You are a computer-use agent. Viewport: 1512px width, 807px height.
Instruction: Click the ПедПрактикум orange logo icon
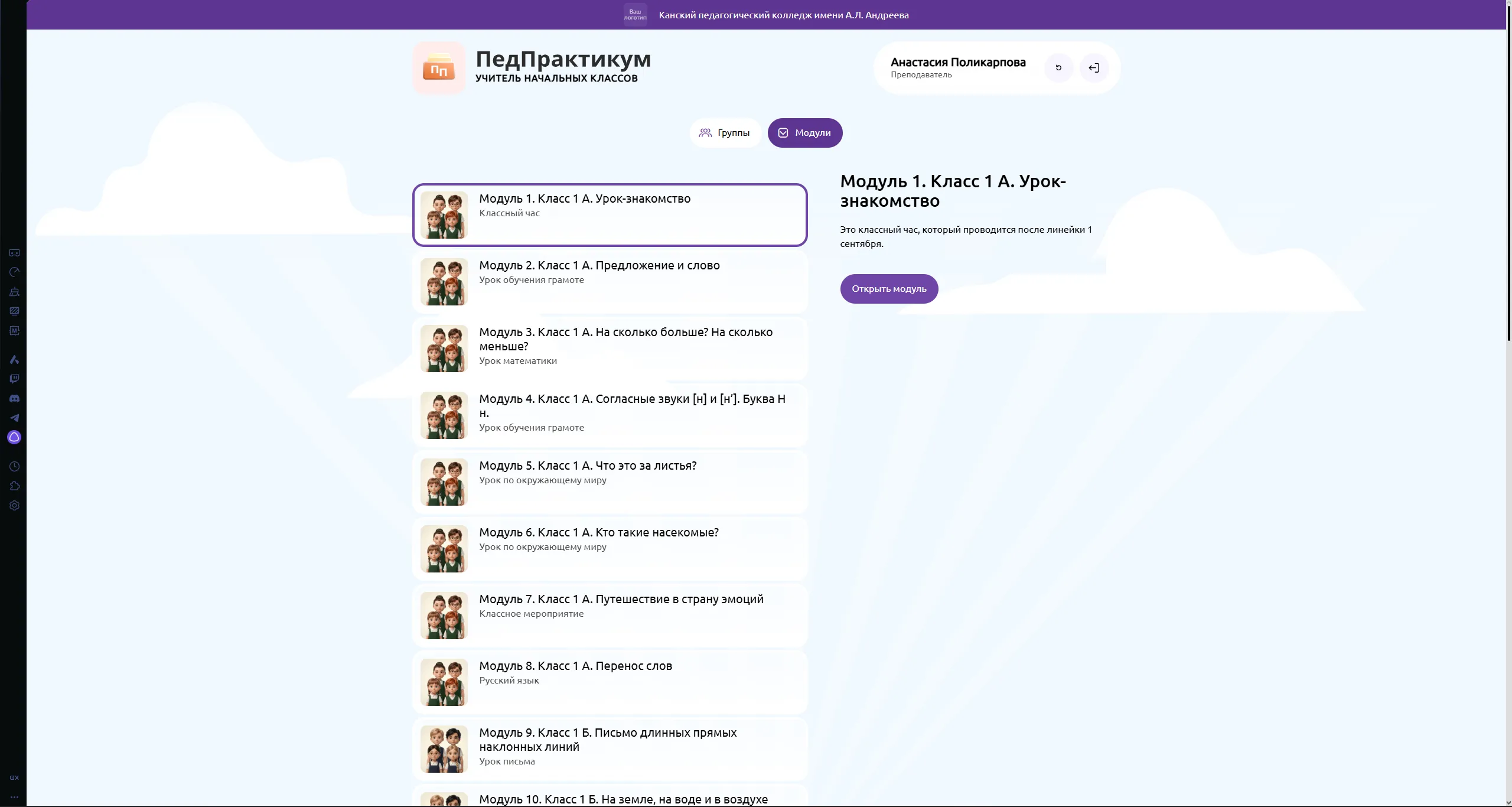pyautogui.click(x=439, y=68)
